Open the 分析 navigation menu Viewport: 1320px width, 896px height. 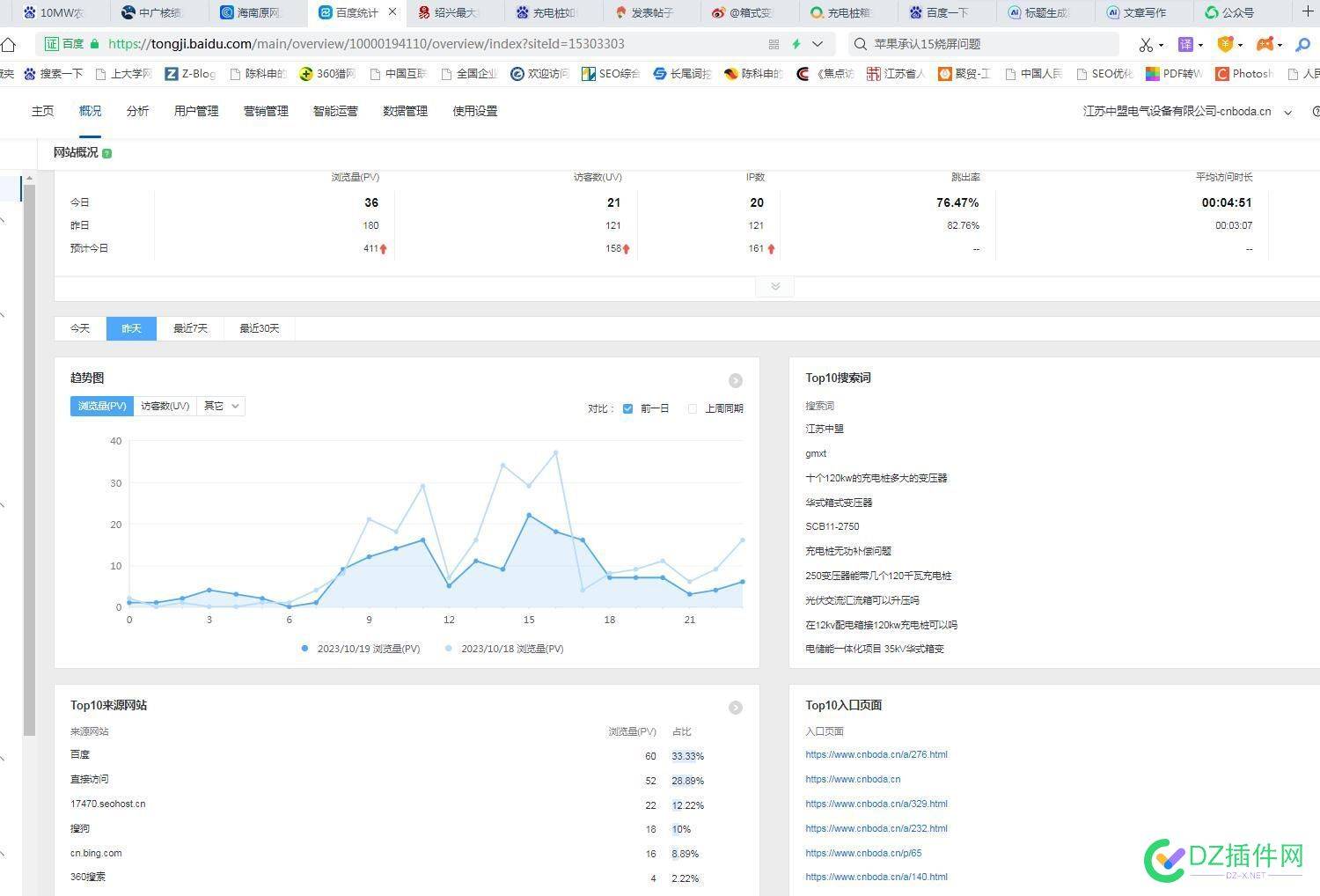(137, 111)
